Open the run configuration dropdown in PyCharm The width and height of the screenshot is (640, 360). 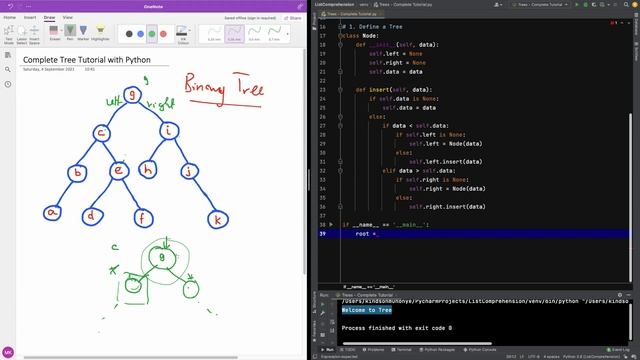(539, 4)
